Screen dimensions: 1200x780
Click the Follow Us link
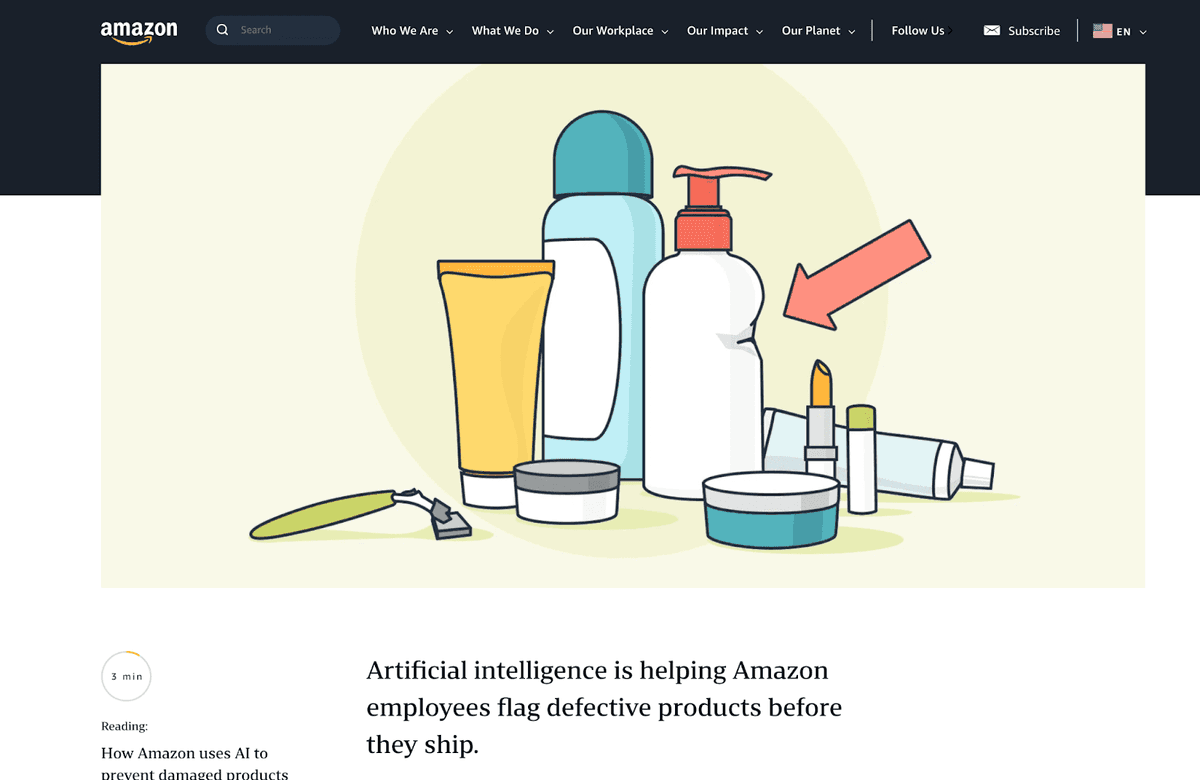[x=917, y=31]
